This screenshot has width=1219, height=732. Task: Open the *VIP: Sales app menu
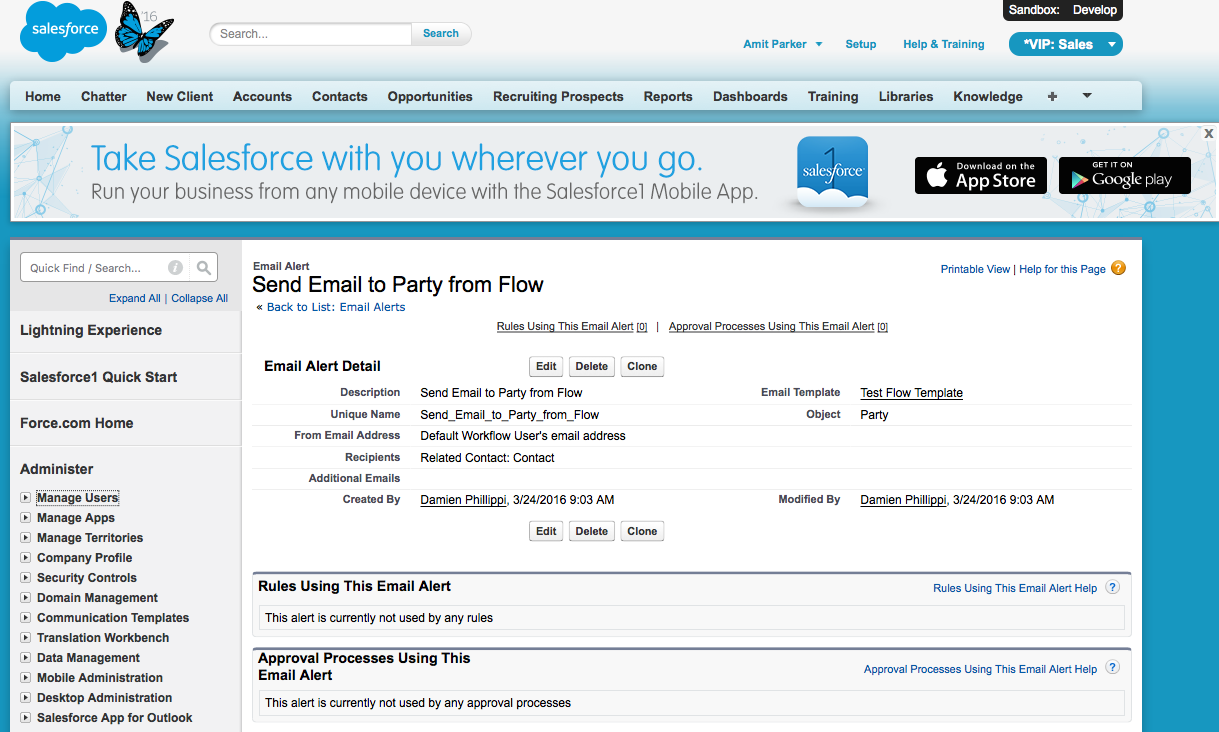1066,44
